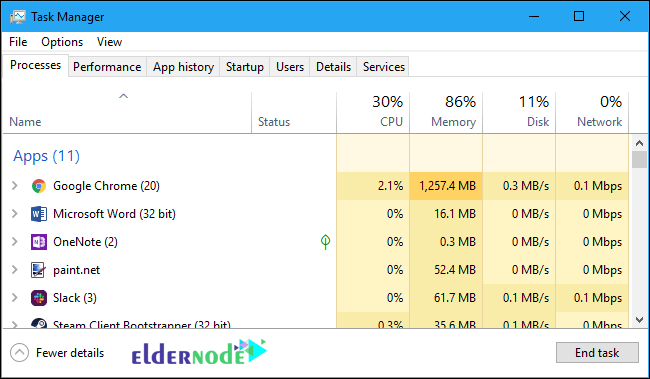Switch to the Performance tab
Image resolution: width=650 pixels, height=379 pixels.
tap(107, 67)
